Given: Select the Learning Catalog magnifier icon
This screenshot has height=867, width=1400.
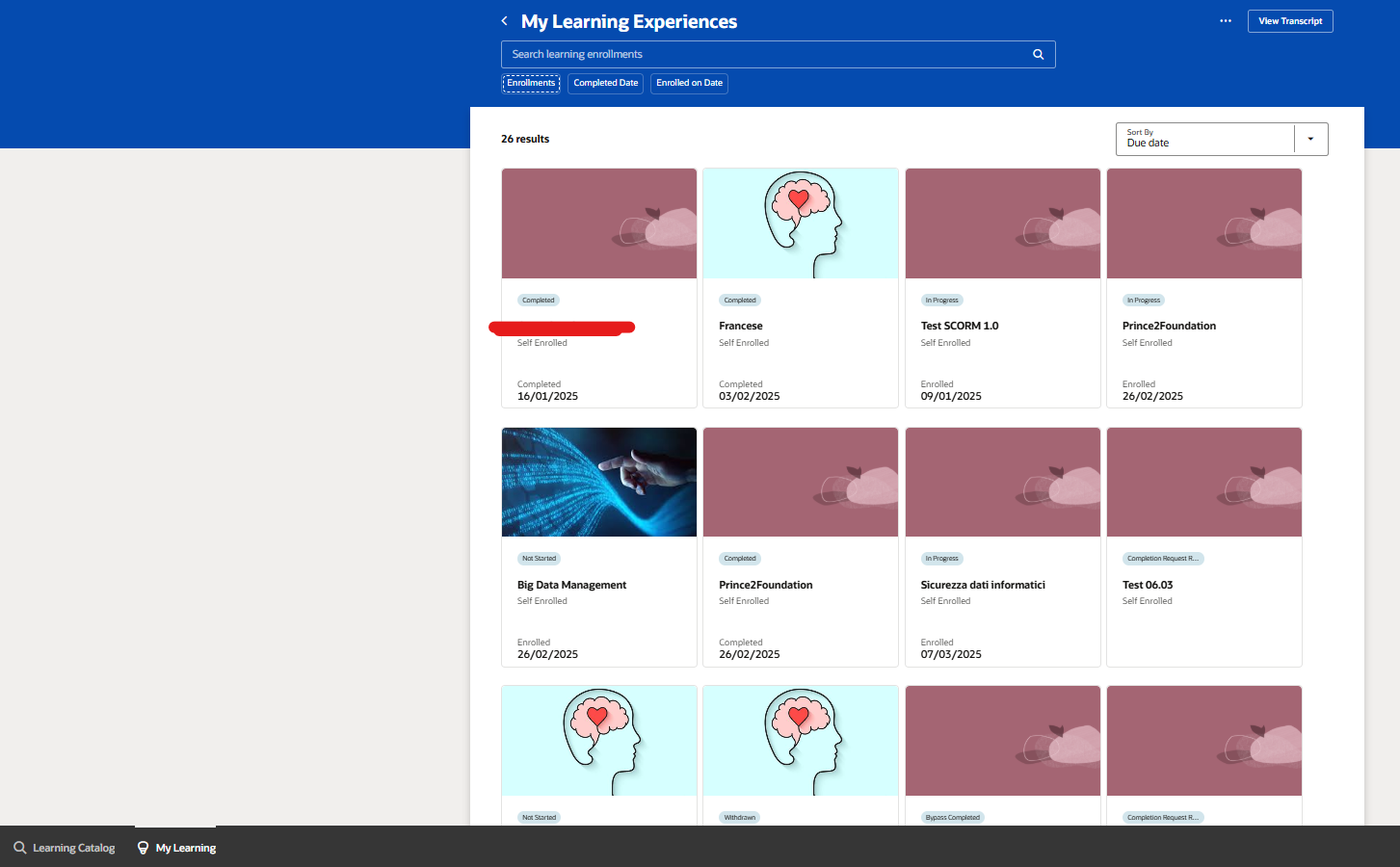Looking at the screenshot, I should (x=19, y=847).
